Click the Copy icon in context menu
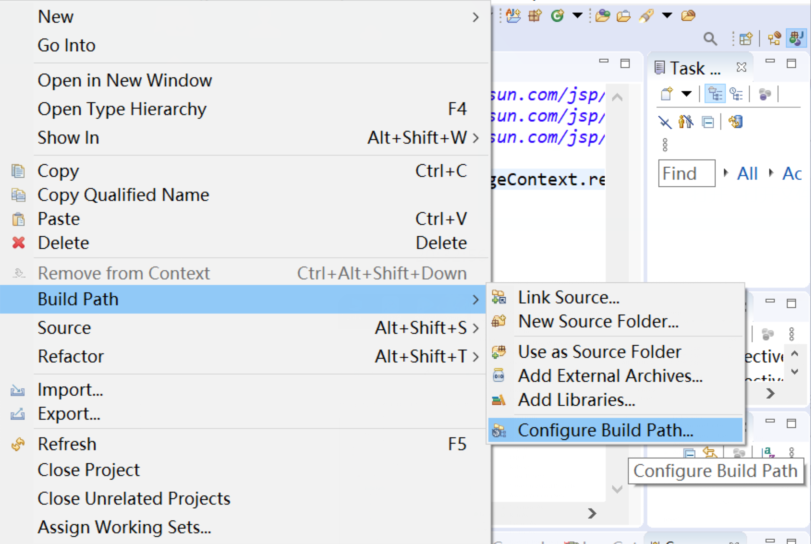Screen dimensions: 811x544 [18, 171]
